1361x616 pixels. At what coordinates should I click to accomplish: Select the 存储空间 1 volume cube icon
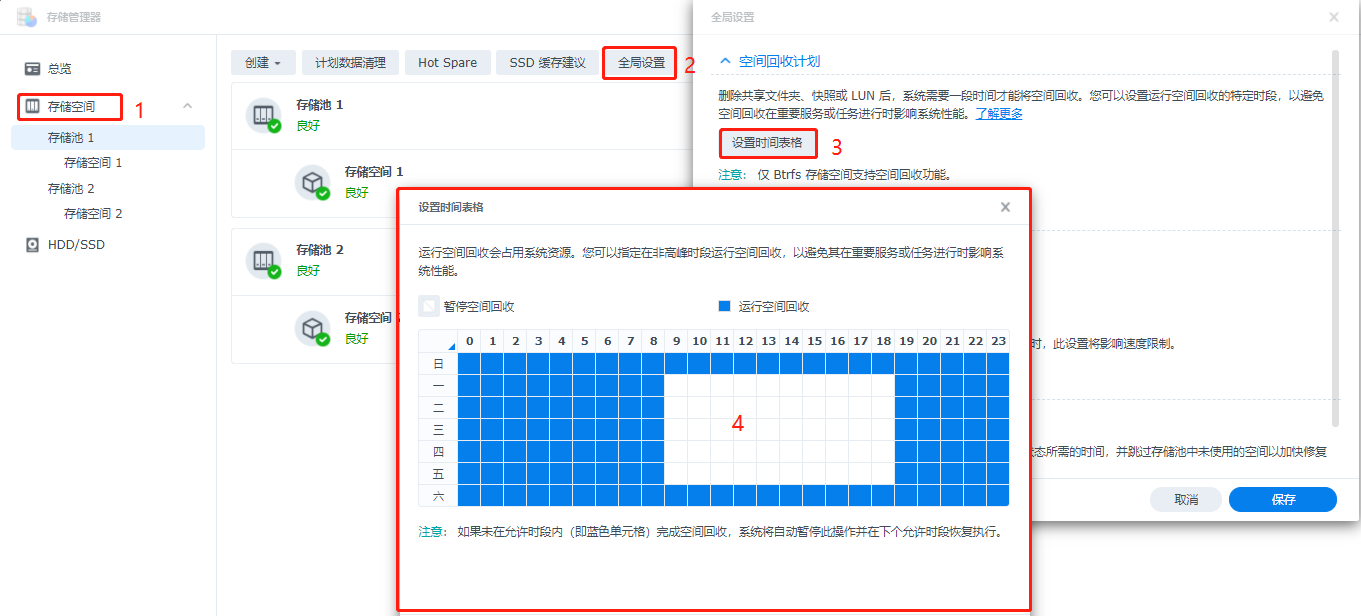pyautogui.click(x=314, y=183)
